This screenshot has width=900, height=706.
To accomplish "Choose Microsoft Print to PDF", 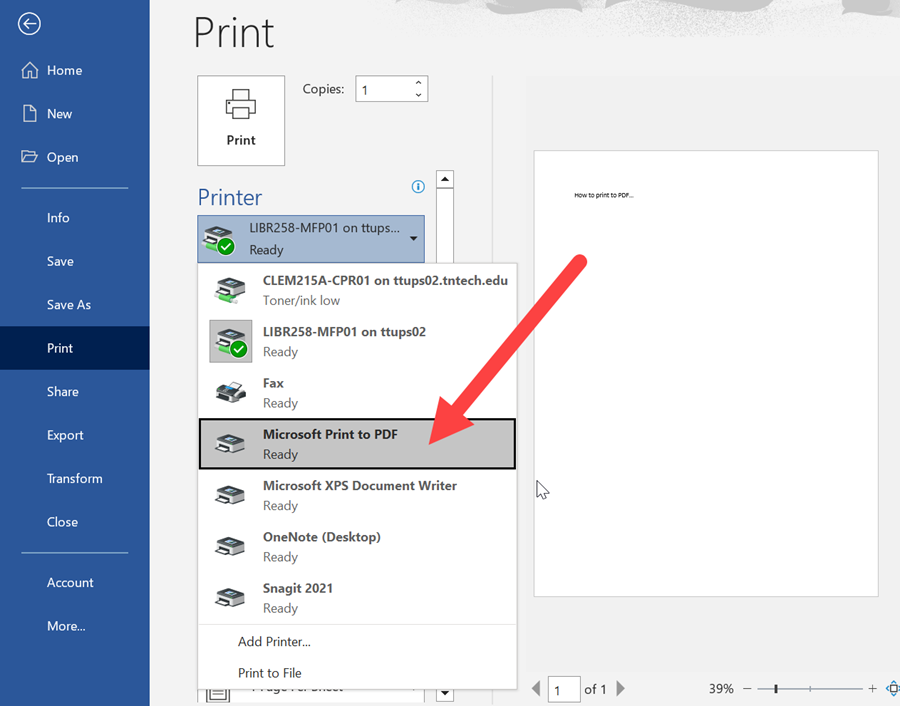I will tap(357, 444).
